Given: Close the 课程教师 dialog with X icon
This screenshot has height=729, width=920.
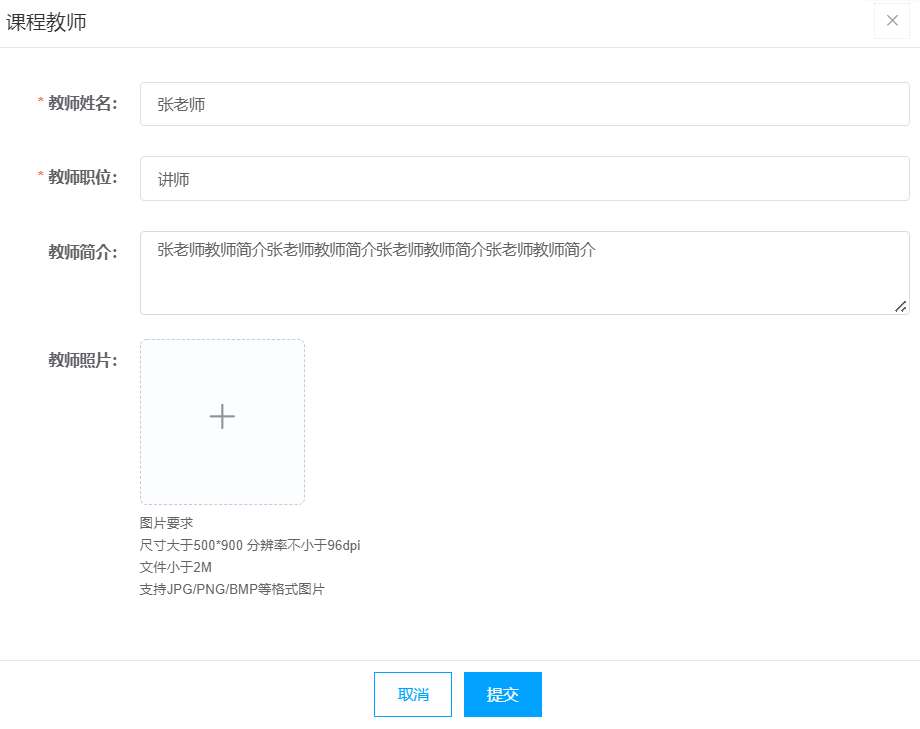Looking at the screenshot, I should click(x=892, y=21).
